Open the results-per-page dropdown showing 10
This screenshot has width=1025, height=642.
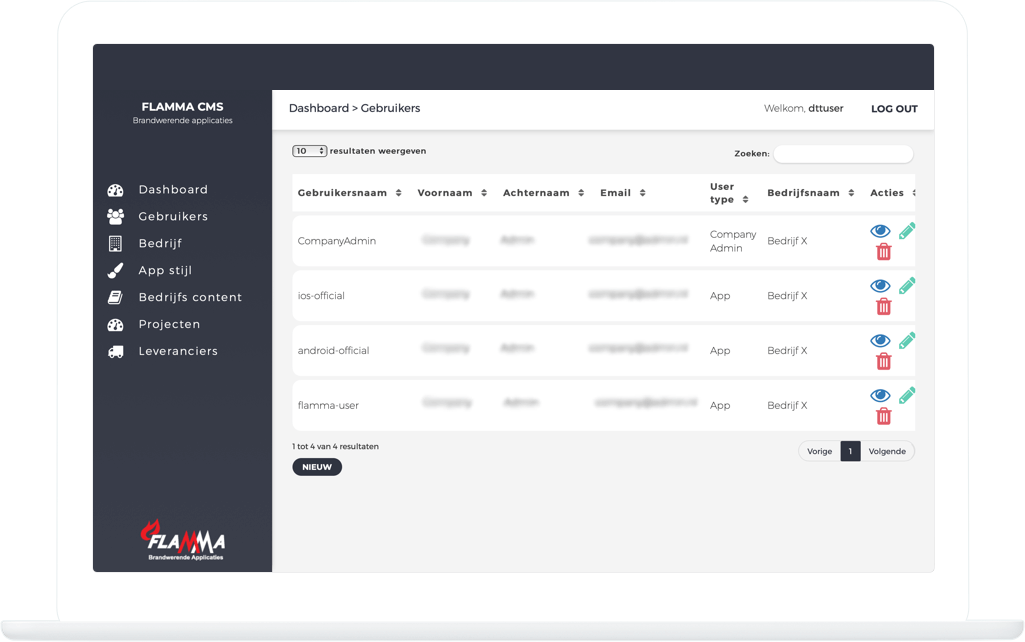coord(309,151)
